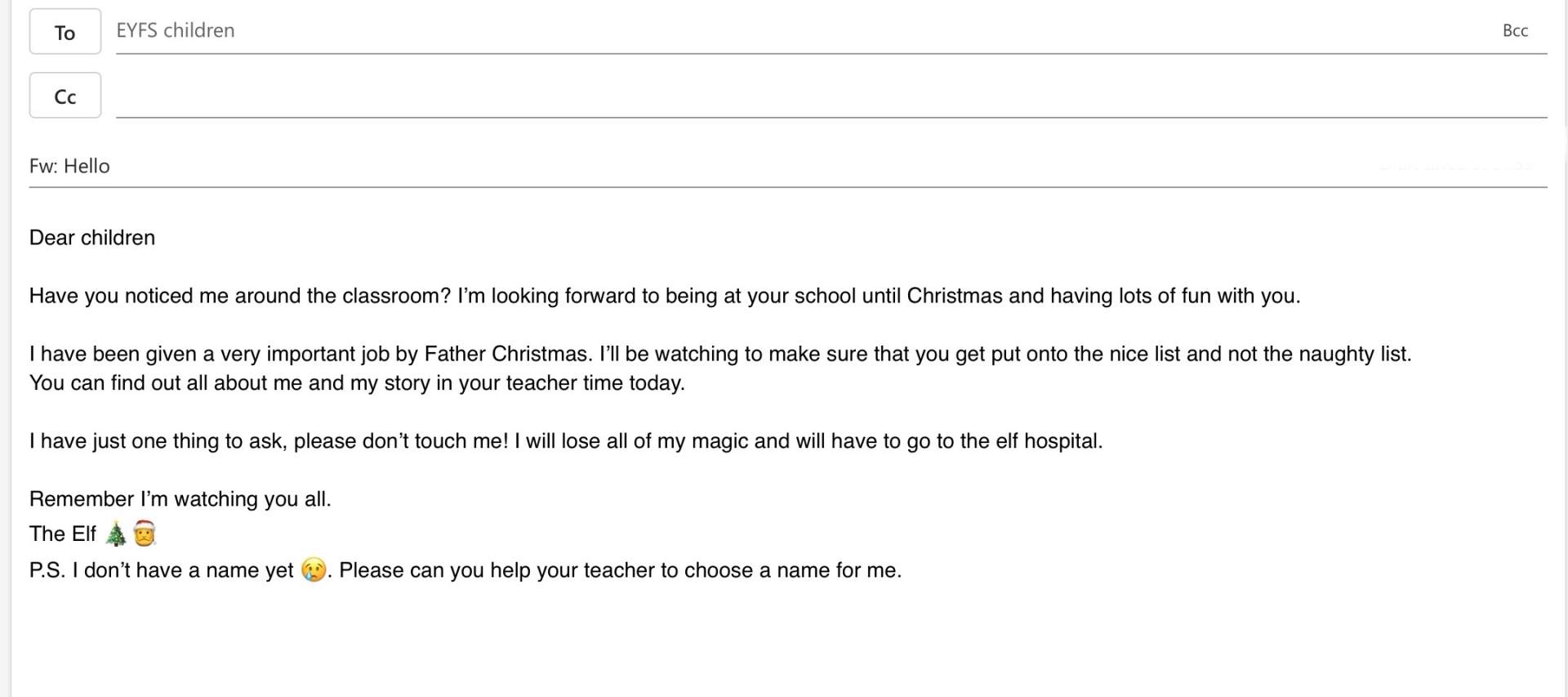Click 'The Elf' signature text
Screen dimensions: 1568x697
tap(63, 534)
